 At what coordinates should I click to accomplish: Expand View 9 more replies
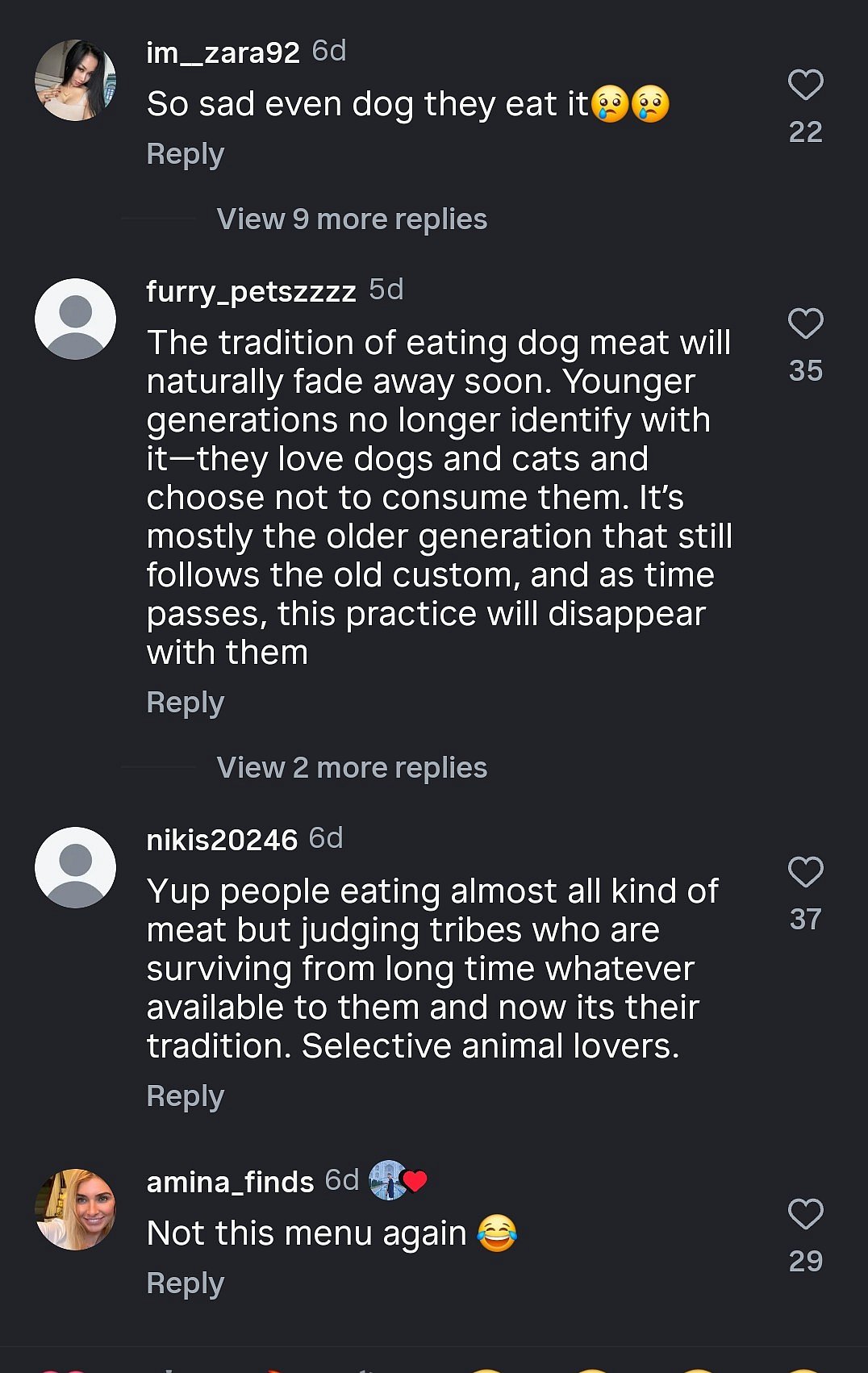click(352, 219)
